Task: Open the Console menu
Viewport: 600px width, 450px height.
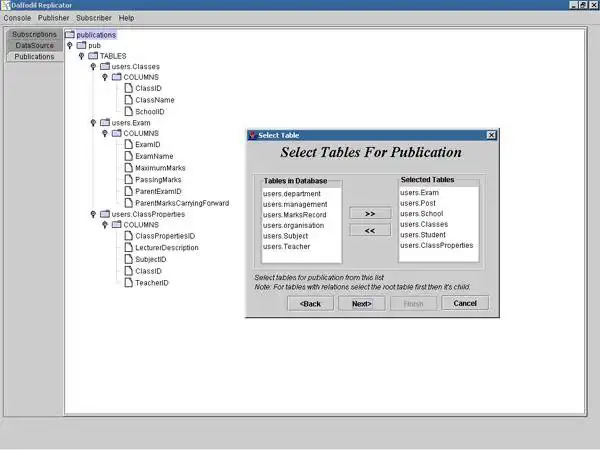Action: tap(17, 18)
